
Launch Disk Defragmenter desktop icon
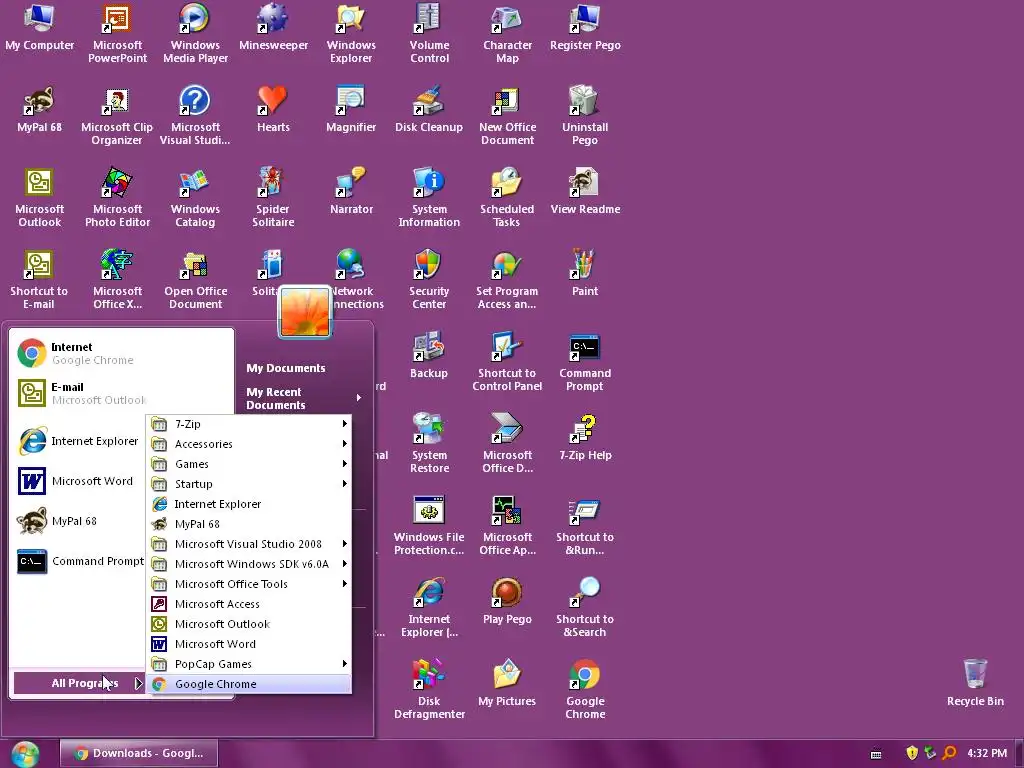[429, 688]
